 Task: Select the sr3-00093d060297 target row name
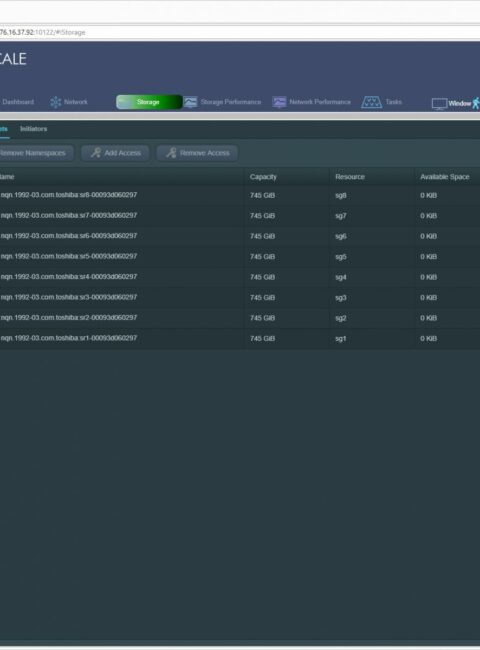[x=69, y=297]
